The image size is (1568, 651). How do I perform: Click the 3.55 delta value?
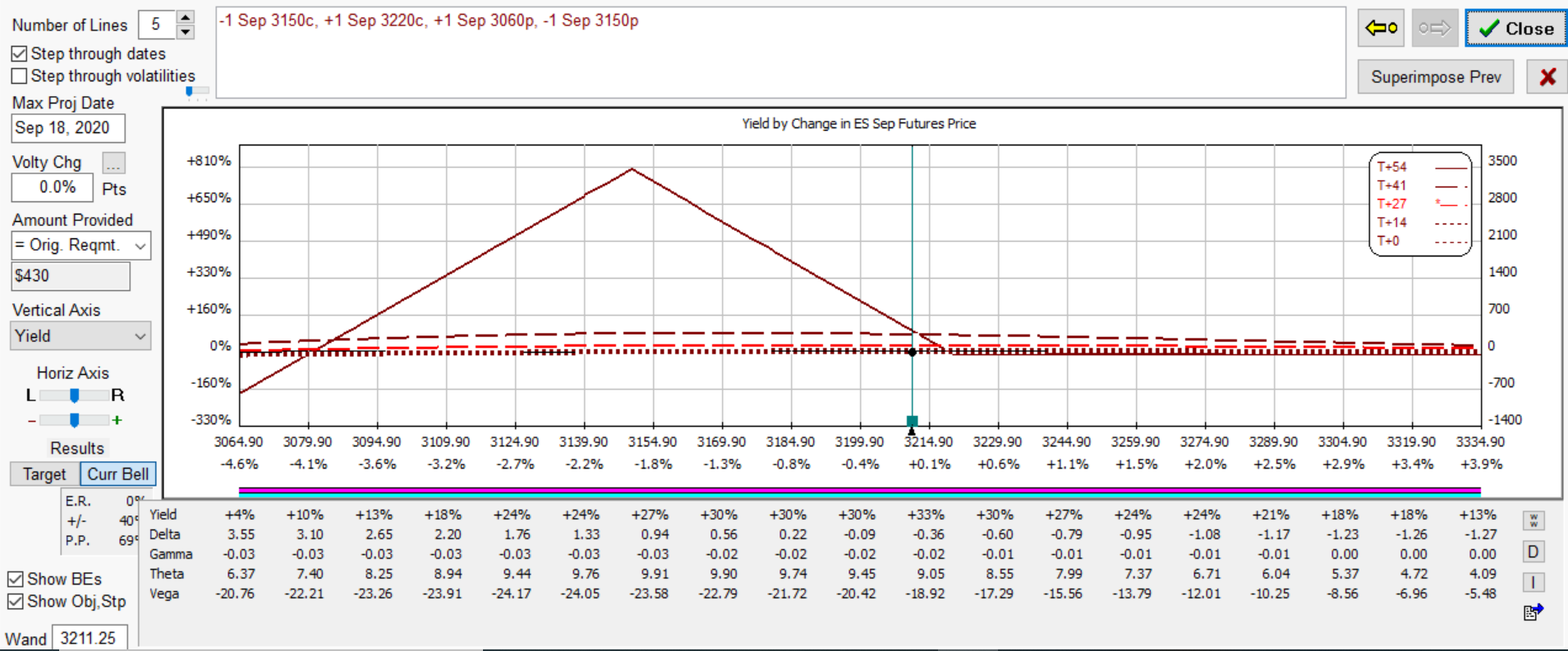(241, 534)
